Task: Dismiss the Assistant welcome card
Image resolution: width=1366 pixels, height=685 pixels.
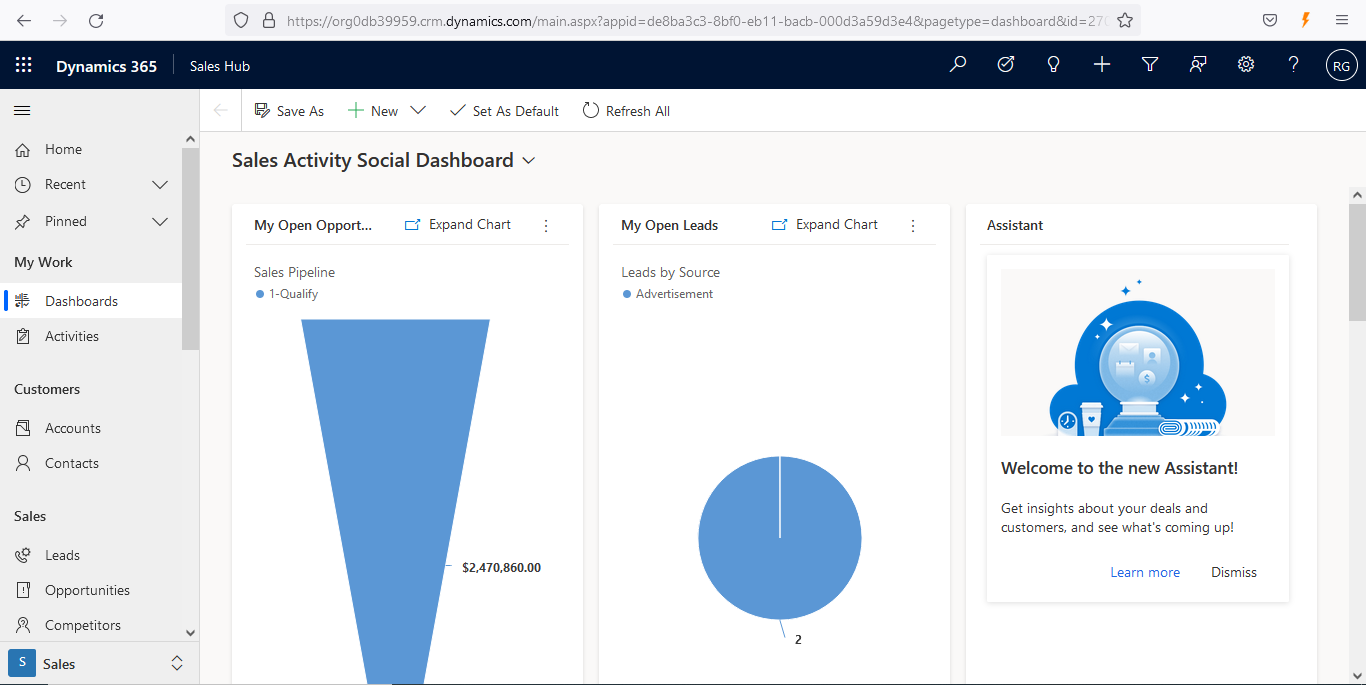Action: [x=1233, y=571]
